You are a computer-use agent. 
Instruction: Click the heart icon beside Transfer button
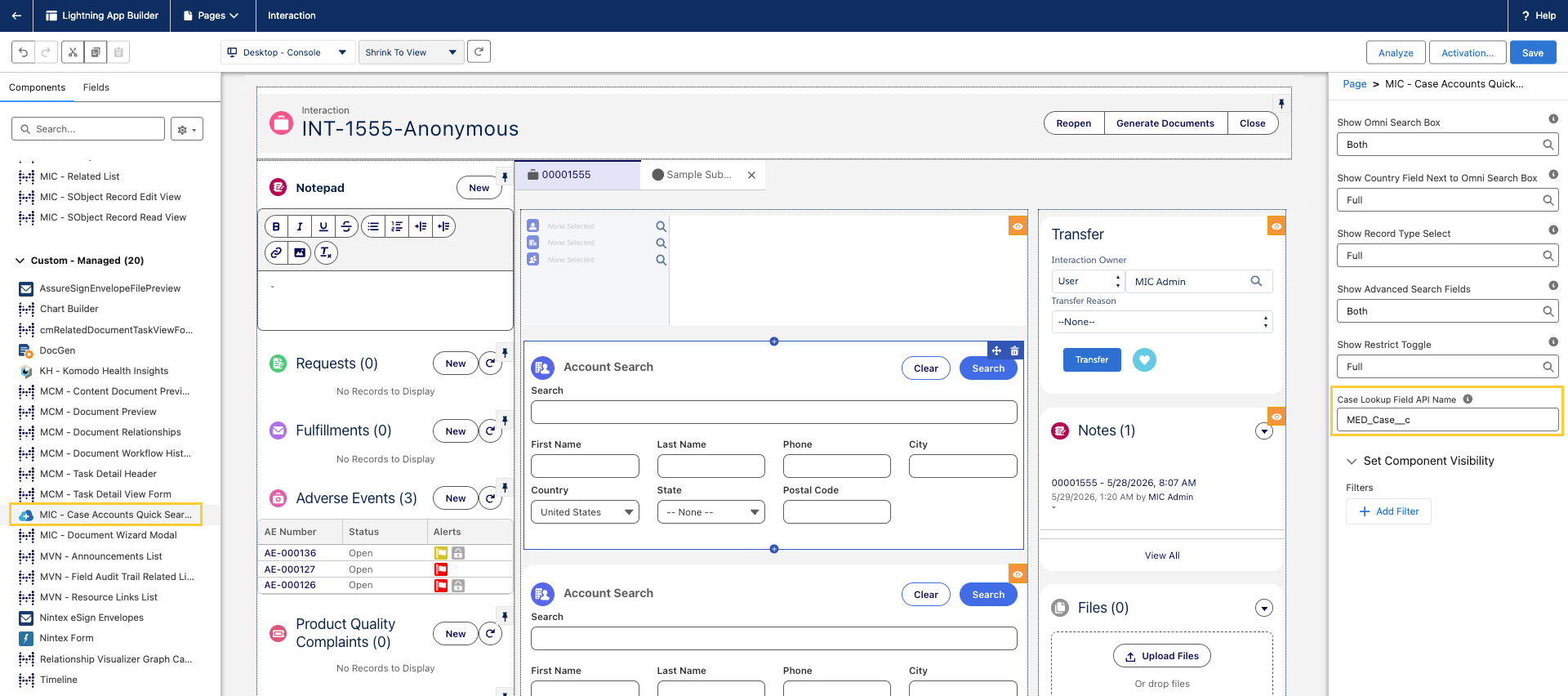(x=1144, y=359)
